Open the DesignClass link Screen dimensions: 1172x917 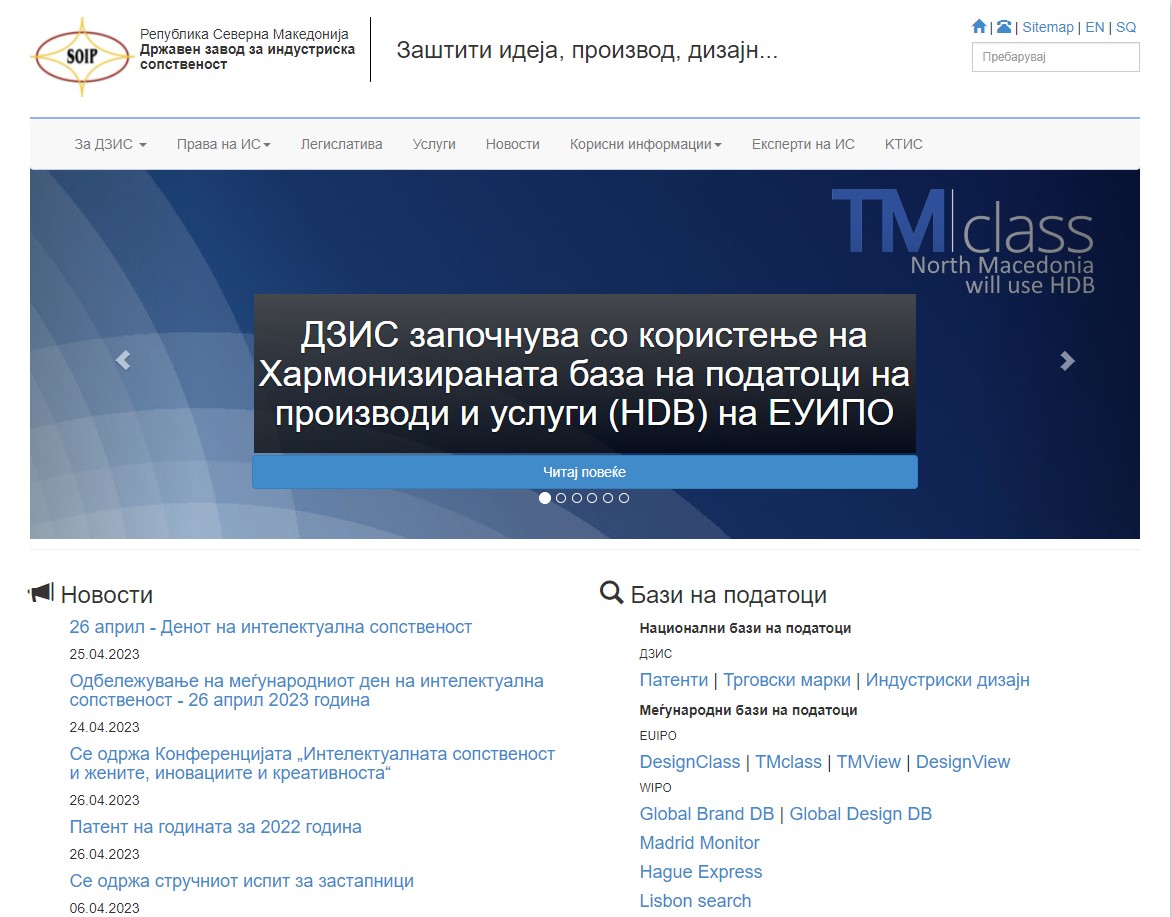[690, 762]
